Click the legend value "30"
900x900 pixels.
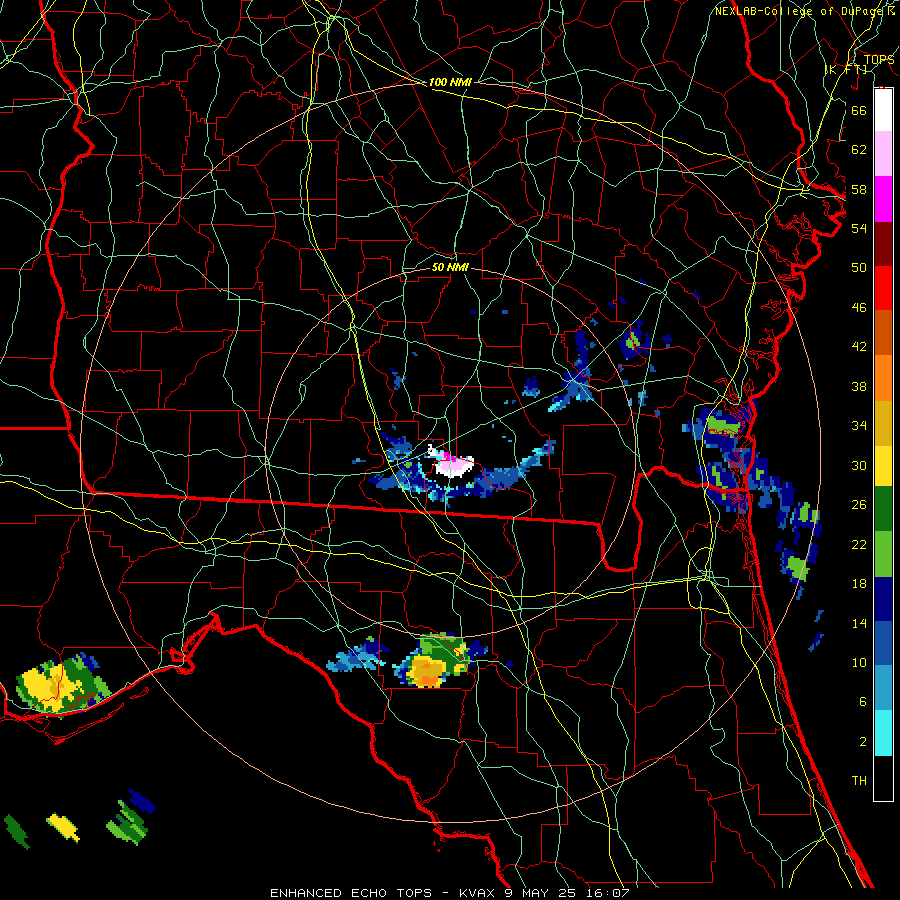click(x=859, y=465)
